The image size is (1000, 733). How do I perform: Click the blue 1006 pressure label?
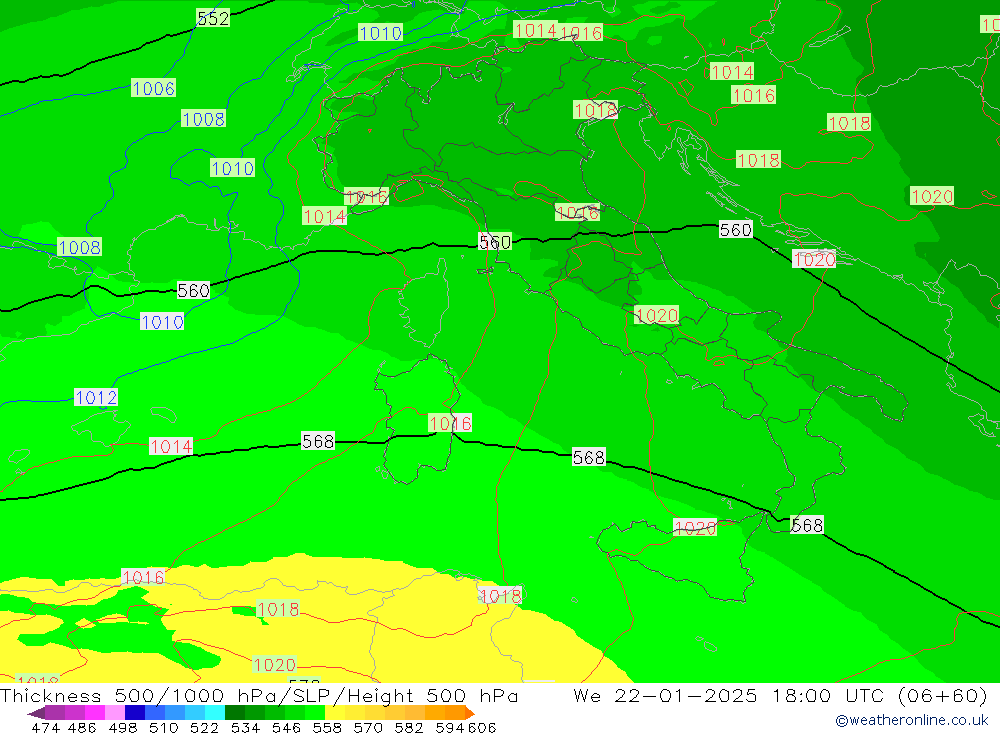pos(154,88)
